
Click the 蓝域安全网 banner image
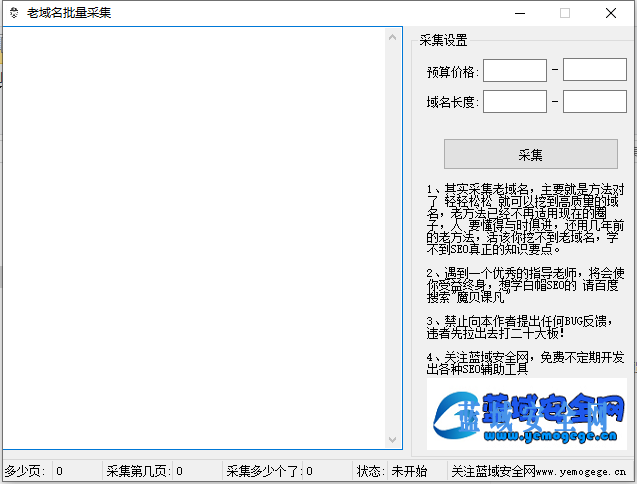[527, 413]
